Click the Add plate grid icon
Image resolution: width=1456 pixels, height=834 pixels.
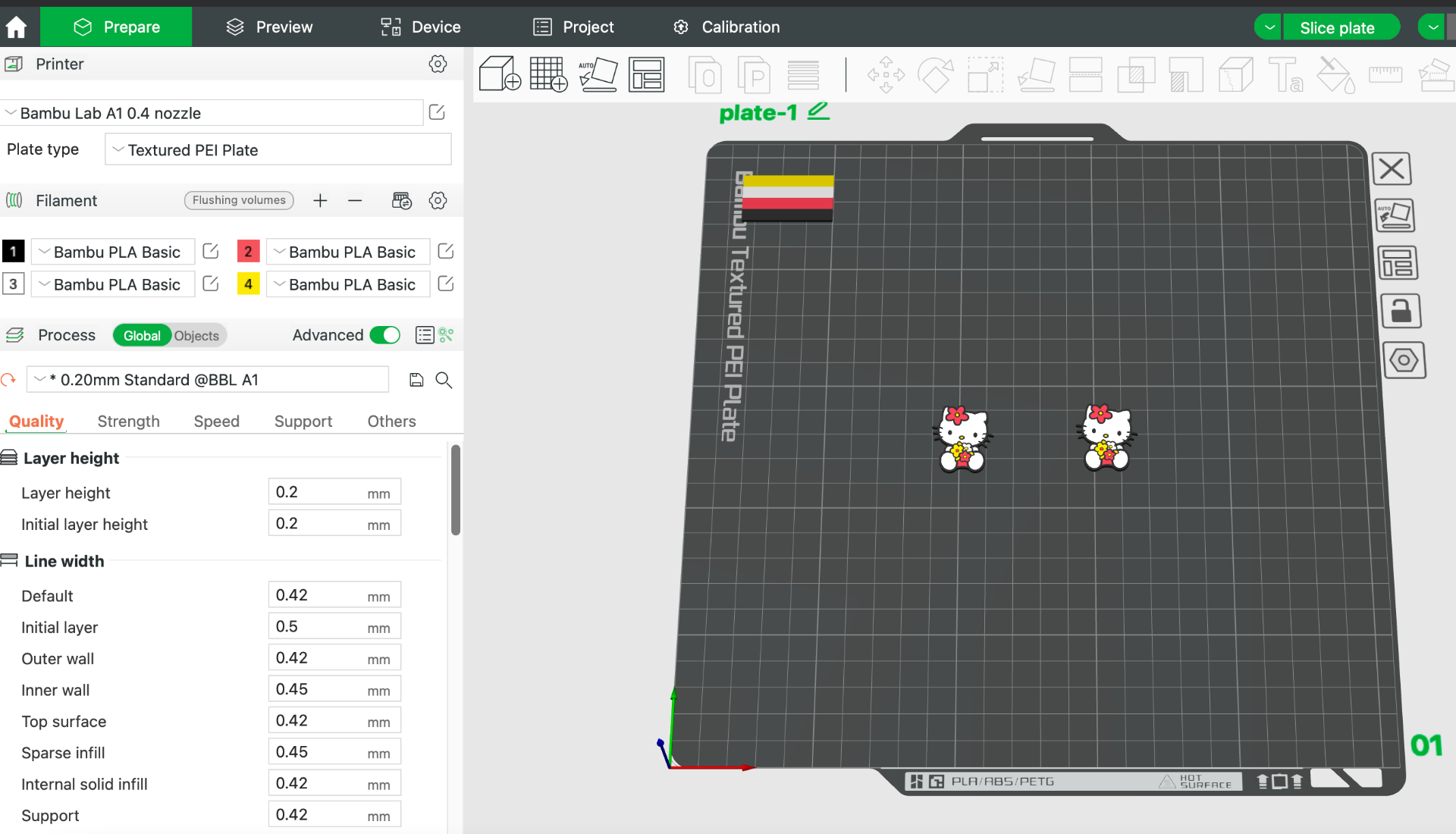point(548,74)
